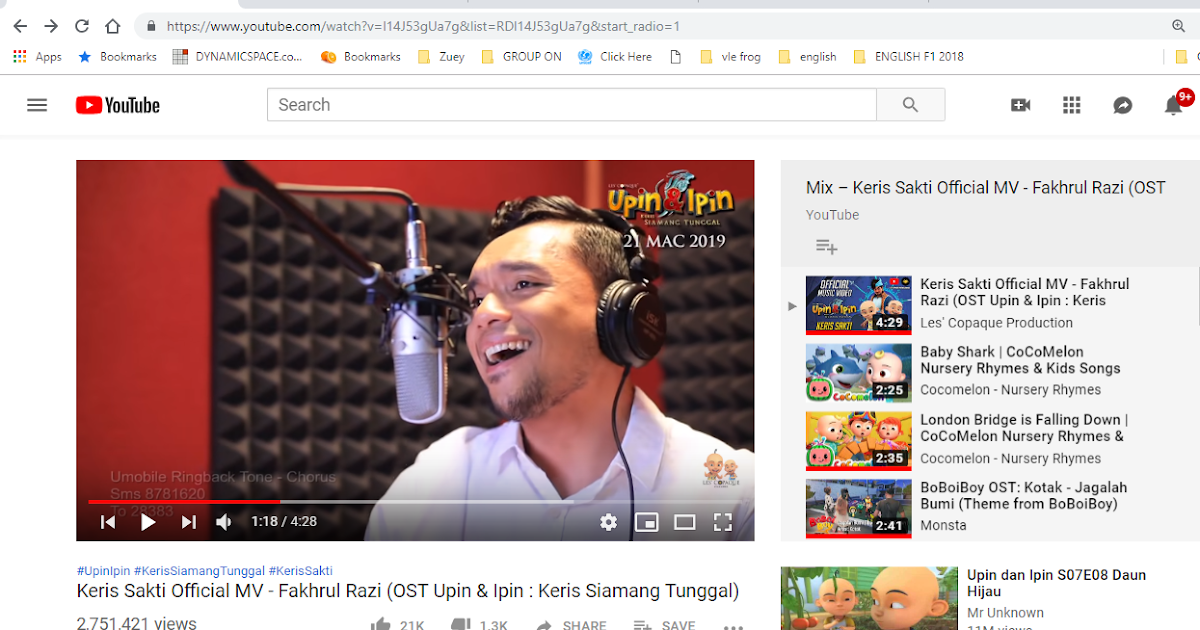Click the London Bridge video title
The width and height of the screenshot is (1200, 630).
click(1024, 428)
